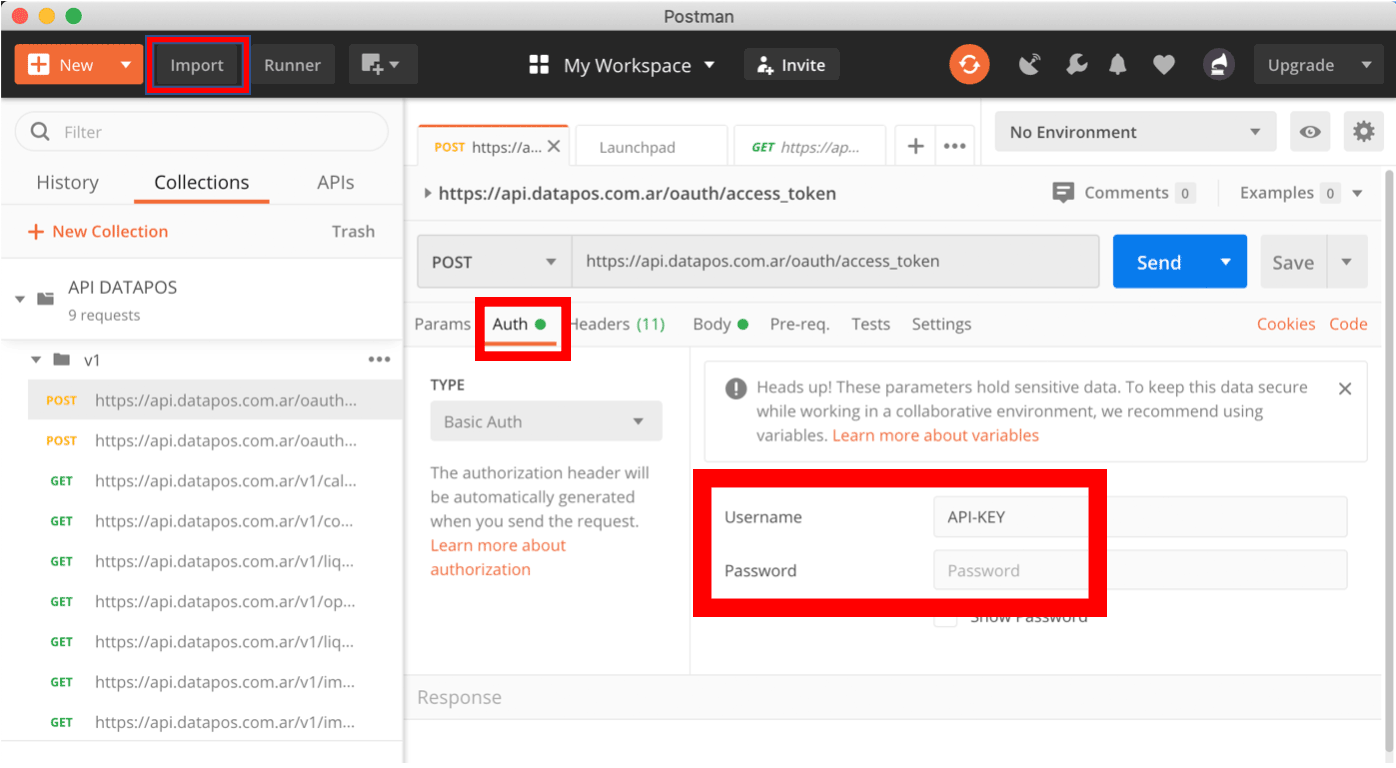Collapse the v1 folder
This screenshot has width=1396, height=768.
coord(37,360)
